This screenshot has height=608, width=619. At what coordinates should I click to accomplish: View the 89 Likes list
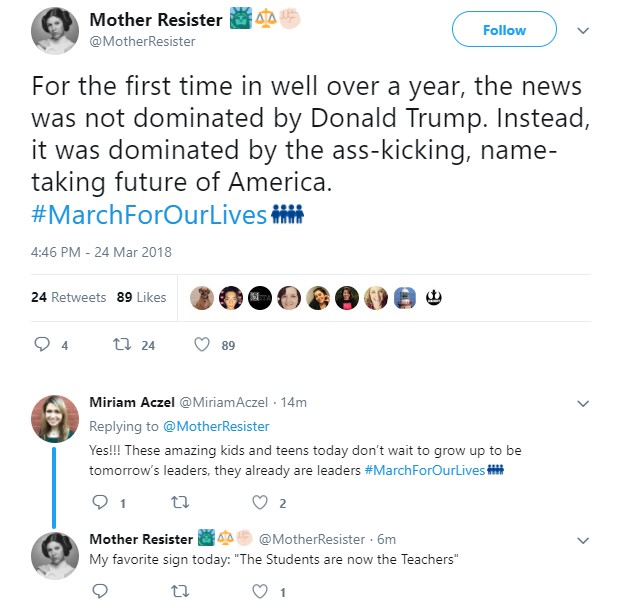(x=141, y=297)
